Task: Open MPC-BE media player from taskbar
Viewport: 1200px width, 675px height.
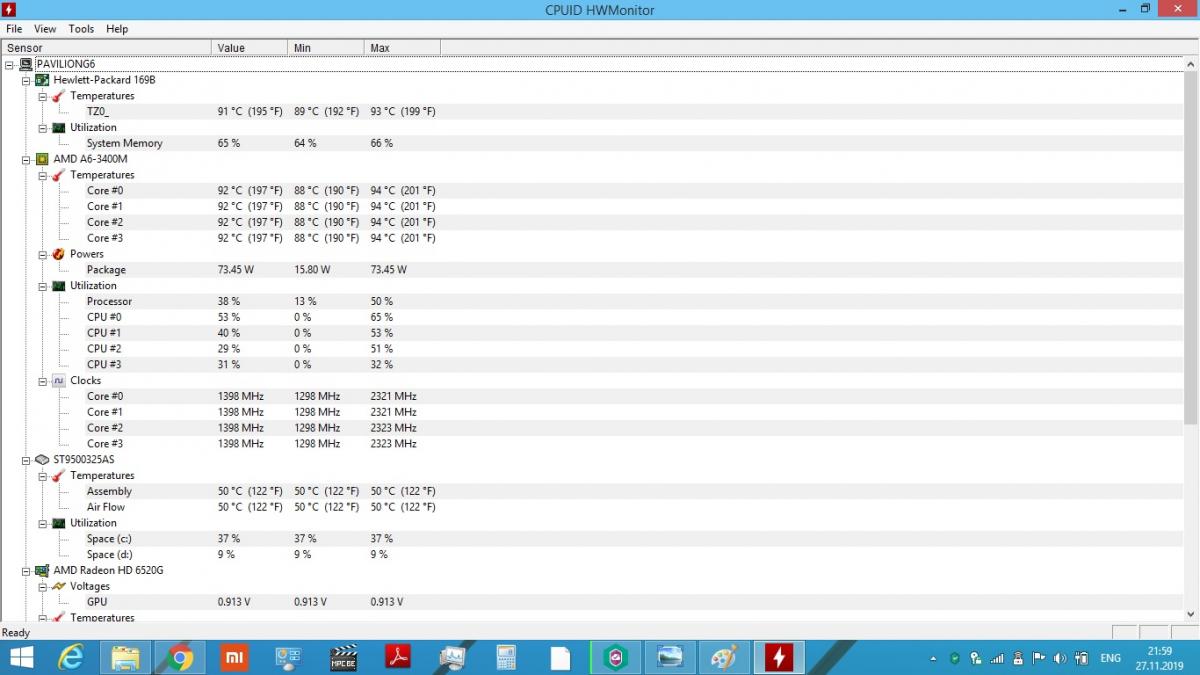Action: coord(343,657)
